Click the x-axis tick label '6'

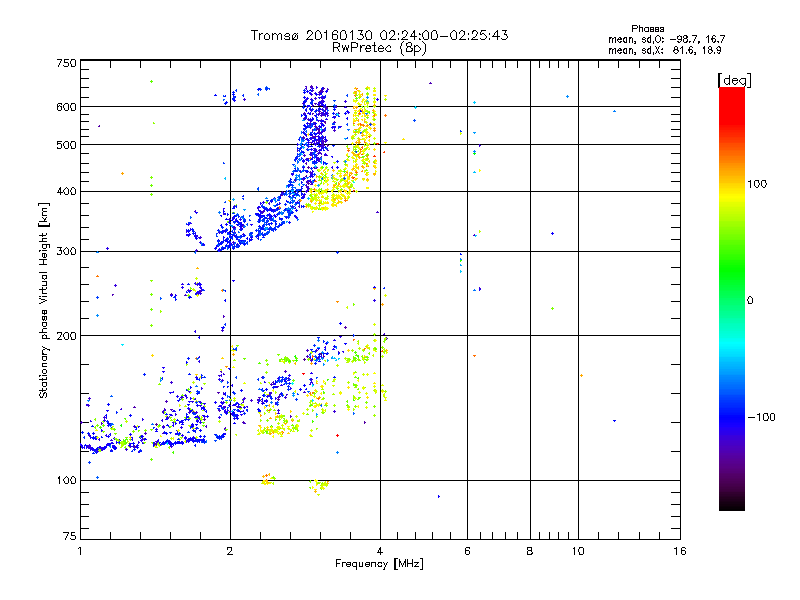[467, 551]
